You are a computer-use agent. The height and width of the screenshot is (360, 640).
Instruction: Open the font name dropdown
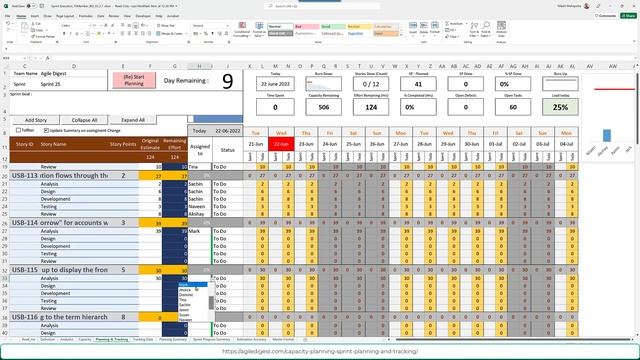[91, 26]
